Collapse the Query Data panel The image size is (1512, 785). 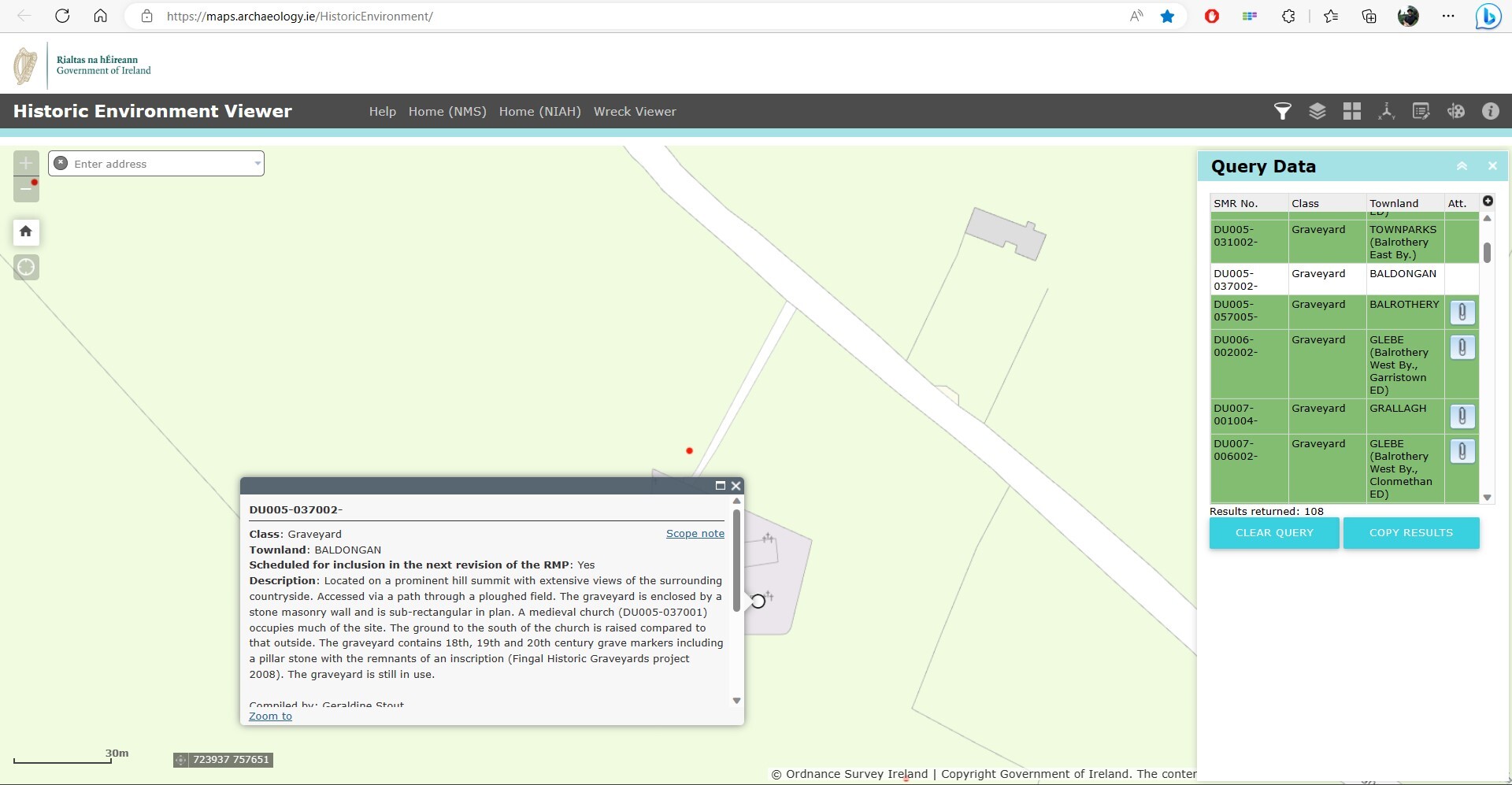pyautogui.click(x=1462, y=166)
